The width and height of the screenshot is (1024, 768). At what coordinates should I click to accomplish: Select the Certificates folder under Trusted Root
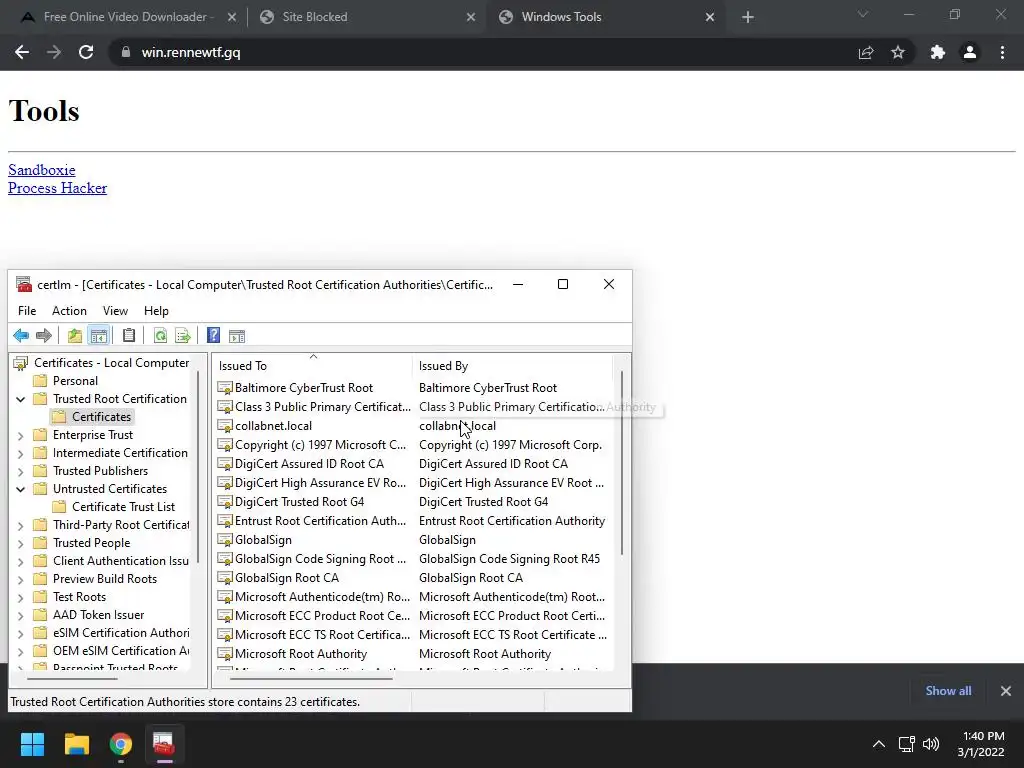coord(92,417)
